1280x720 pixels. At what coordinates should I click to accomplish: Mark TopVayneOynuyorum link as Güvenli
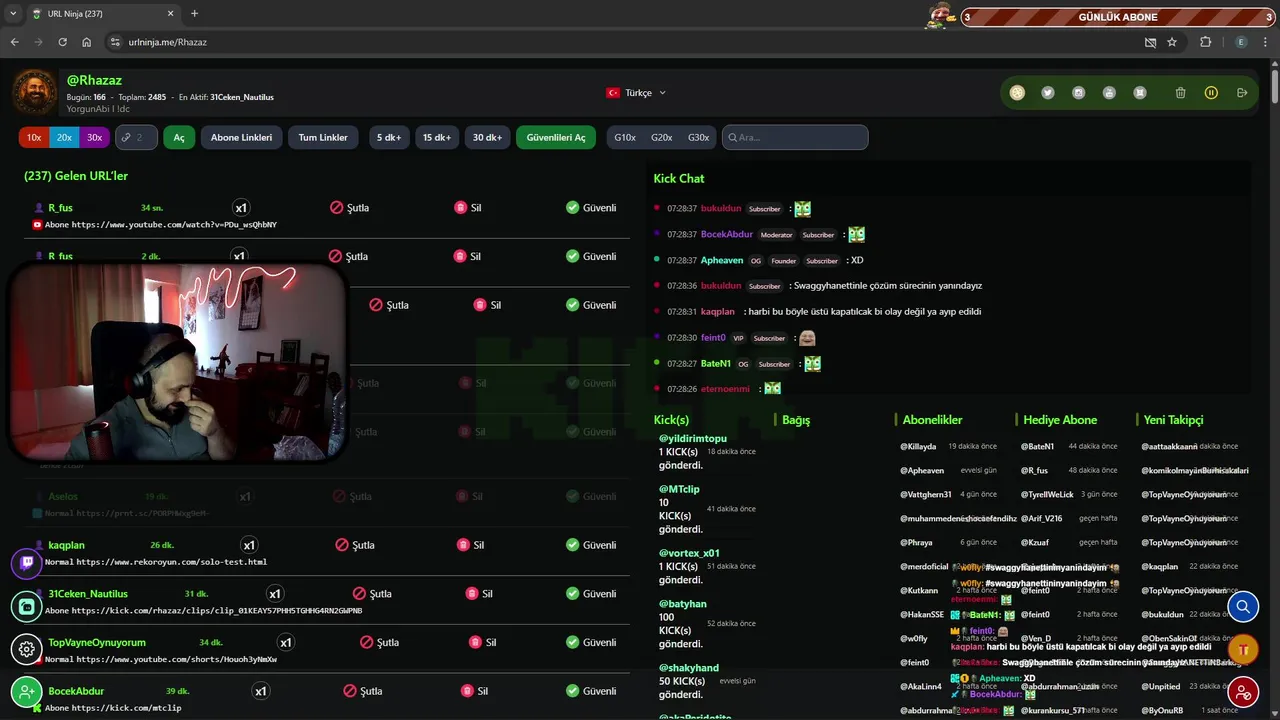point(591,642)
